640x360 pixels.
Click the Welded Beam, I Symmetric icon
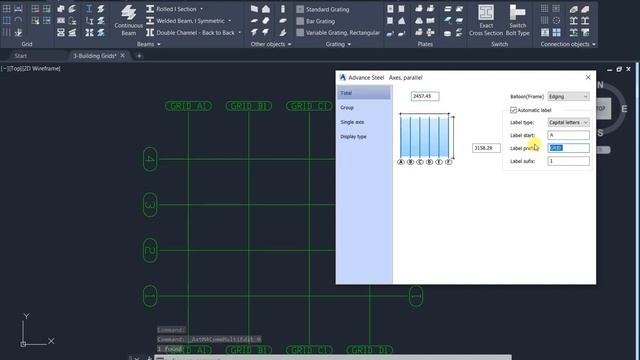click(x=150, y=21)
